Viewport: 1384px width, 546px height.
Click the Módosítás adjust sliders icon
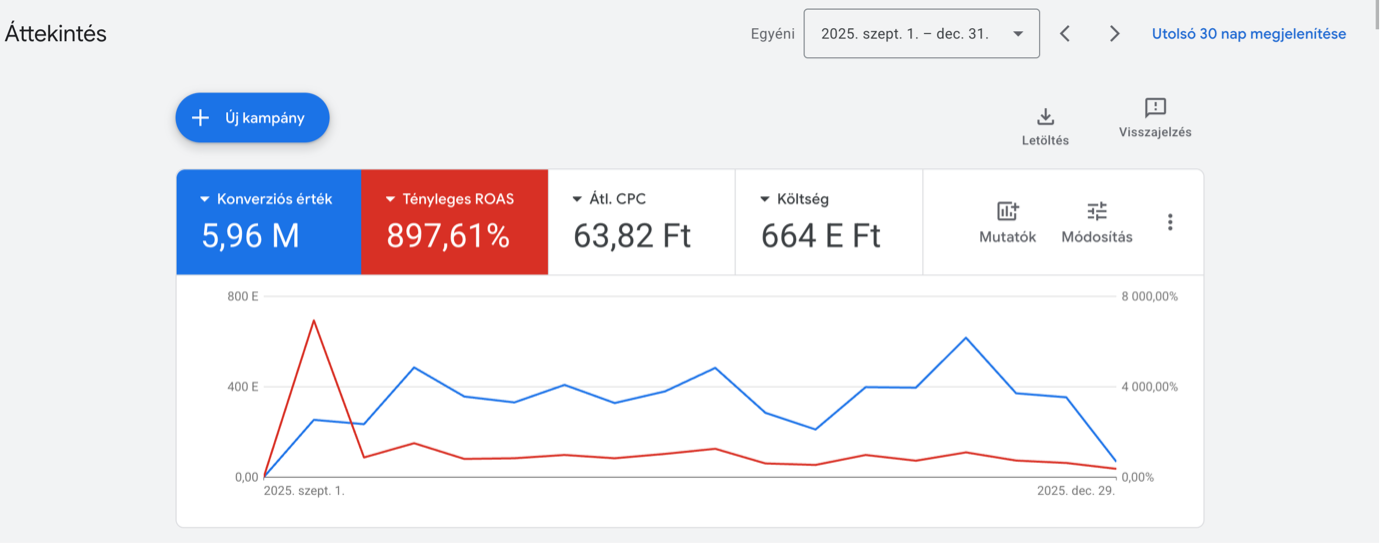1097,211
